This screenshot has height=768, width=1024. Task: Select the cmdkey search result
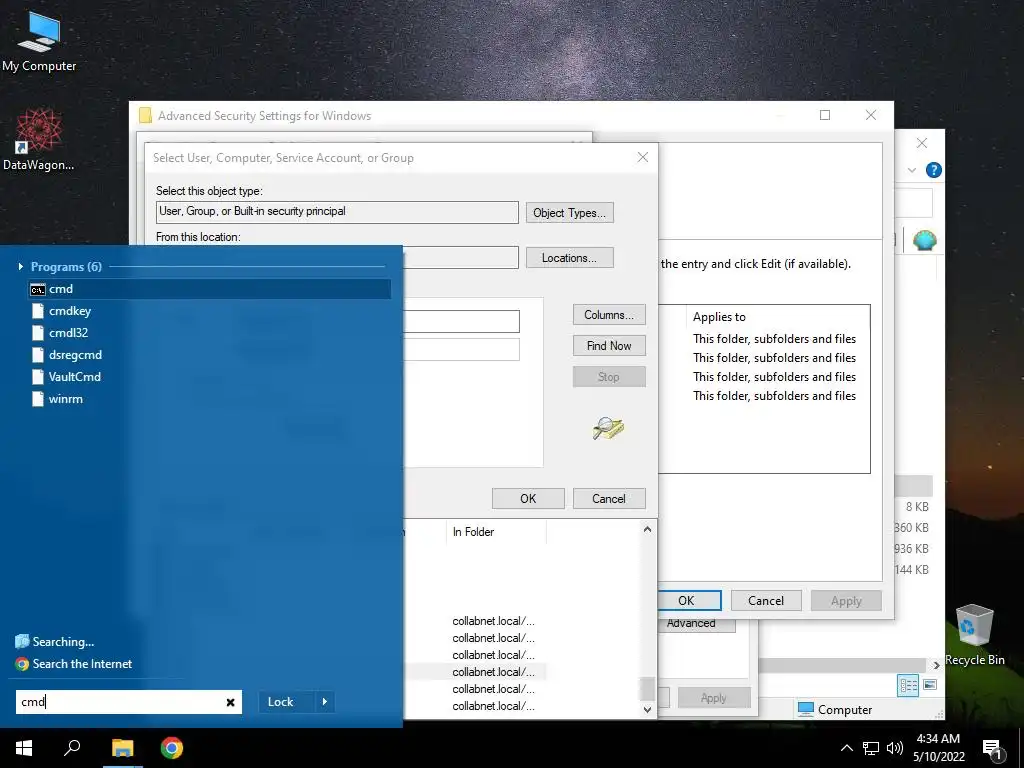[x=70, y=311]
